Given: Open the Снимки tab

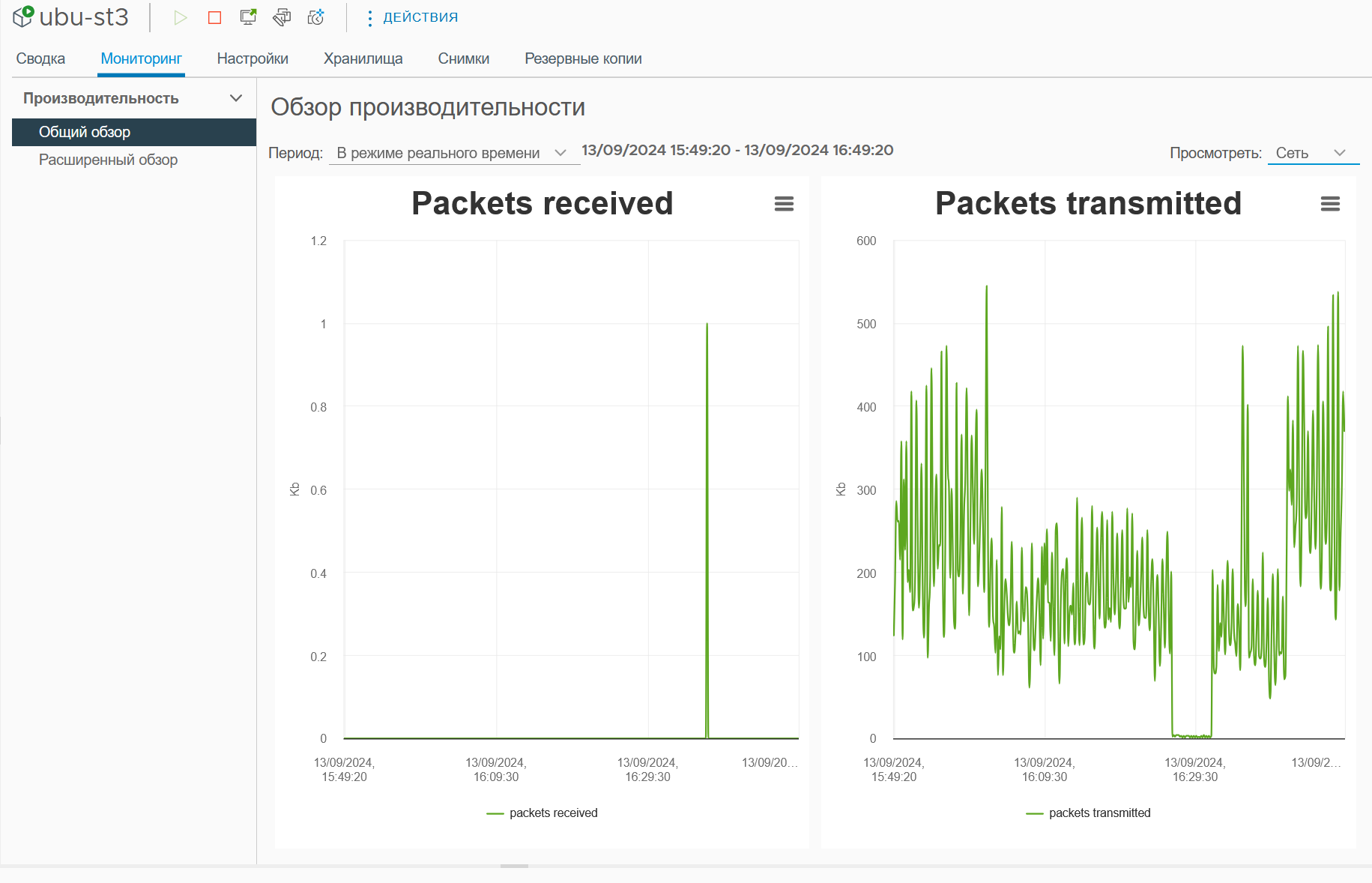Looking at the screenshot, I should tap(464, 58).
